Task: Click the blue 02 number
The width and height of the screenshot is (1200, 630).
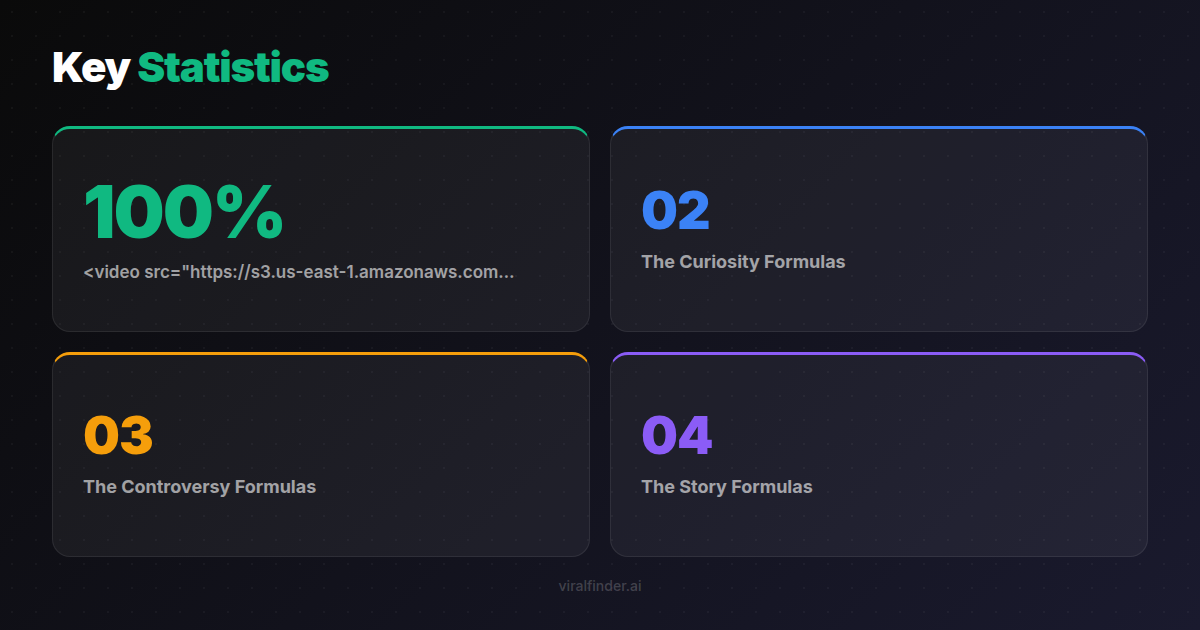Action: point(676,211)
